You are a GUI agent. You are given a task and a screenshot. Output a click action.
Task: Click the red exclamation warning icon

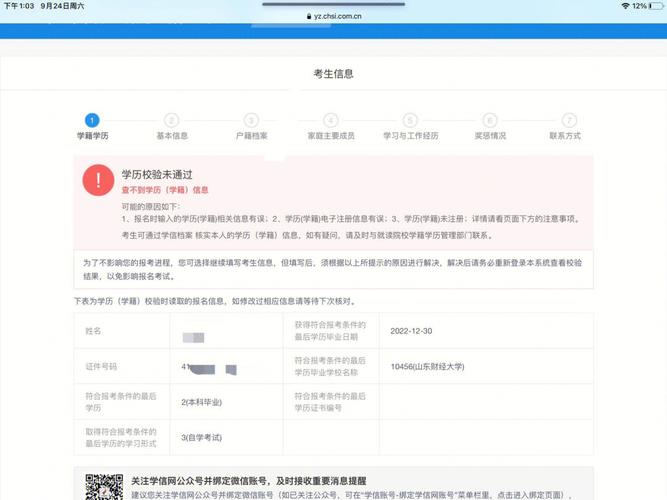(98, 180)
